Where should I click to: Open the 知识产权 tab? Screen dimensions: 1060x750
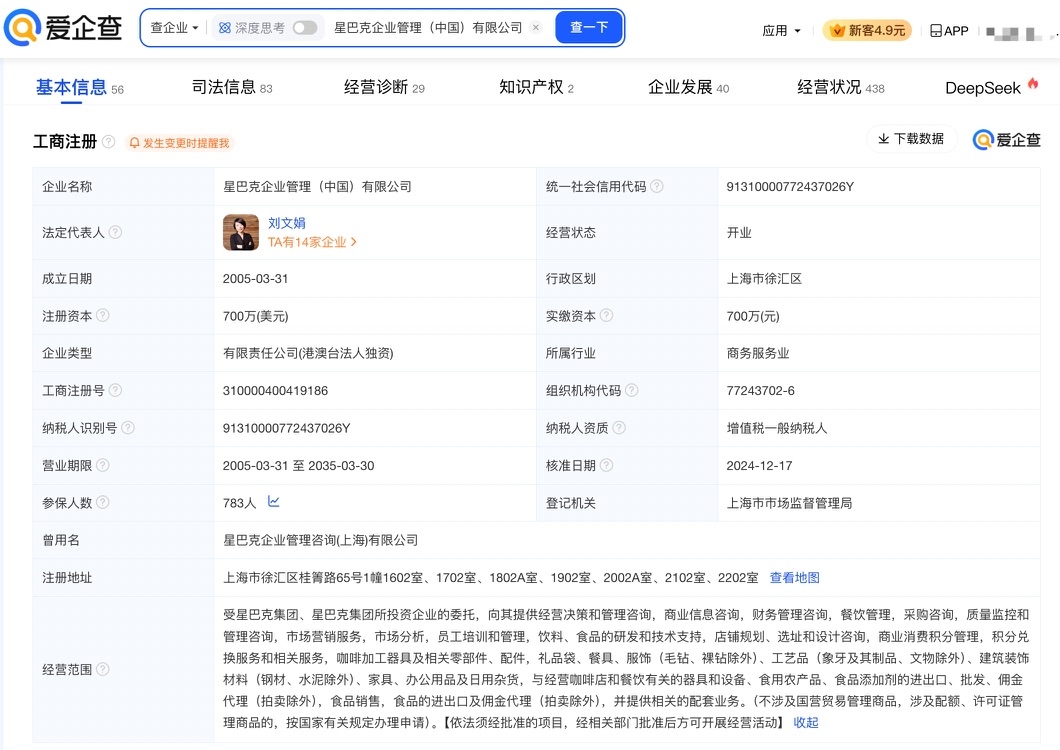[536, 88]
